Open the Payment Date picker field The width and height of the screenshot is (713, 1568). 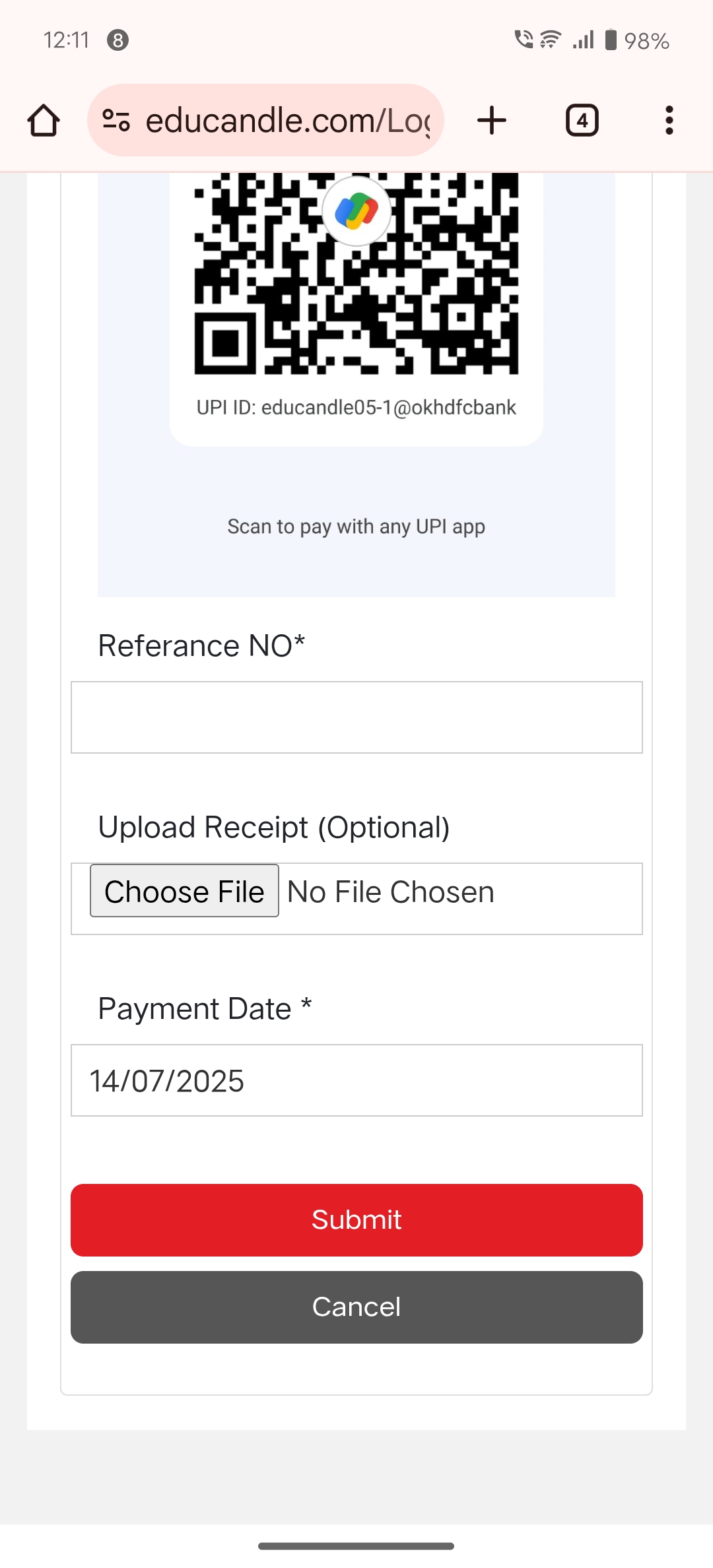[356, 1080]
